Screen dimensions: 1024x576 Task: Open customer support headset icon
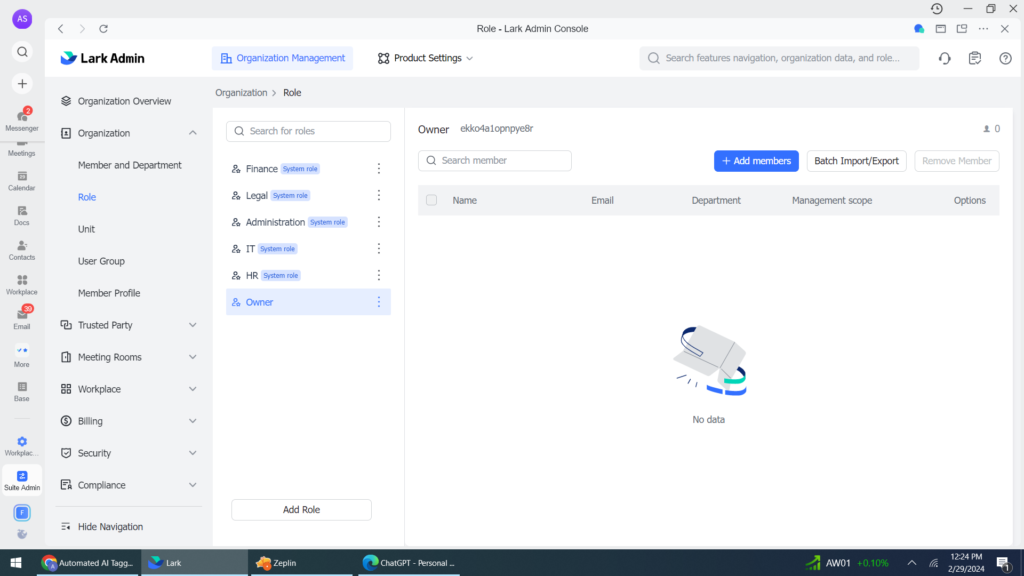tap(944, 58)
